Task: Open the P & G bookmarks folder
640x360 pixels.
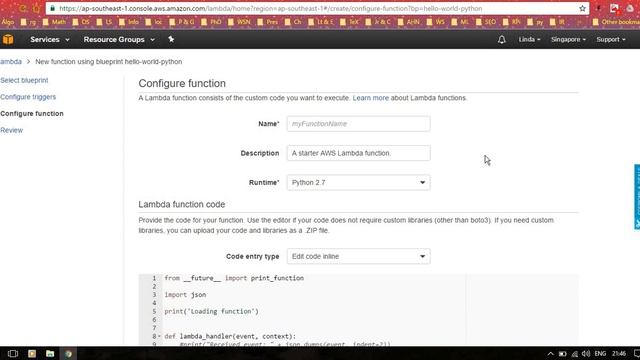Action: tap(182, 22)
